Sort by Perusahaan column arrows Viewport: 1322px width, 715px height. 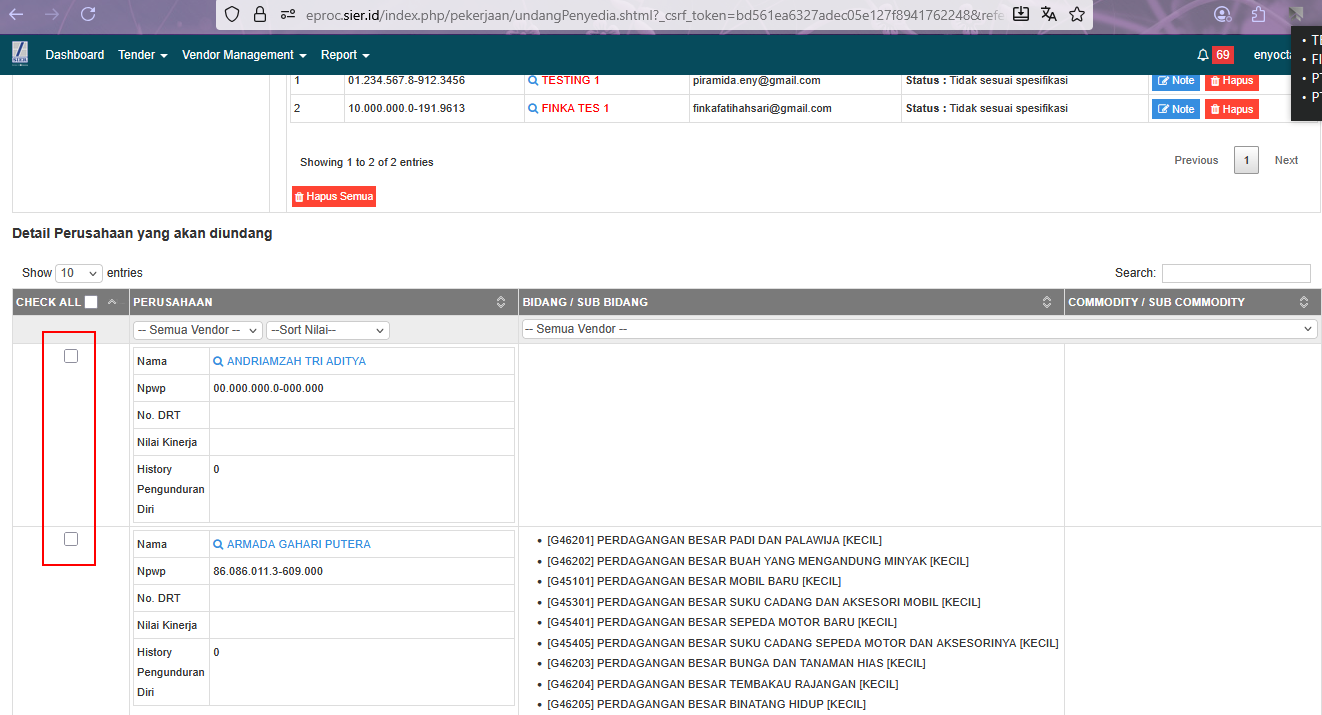(x=501, y=302)
